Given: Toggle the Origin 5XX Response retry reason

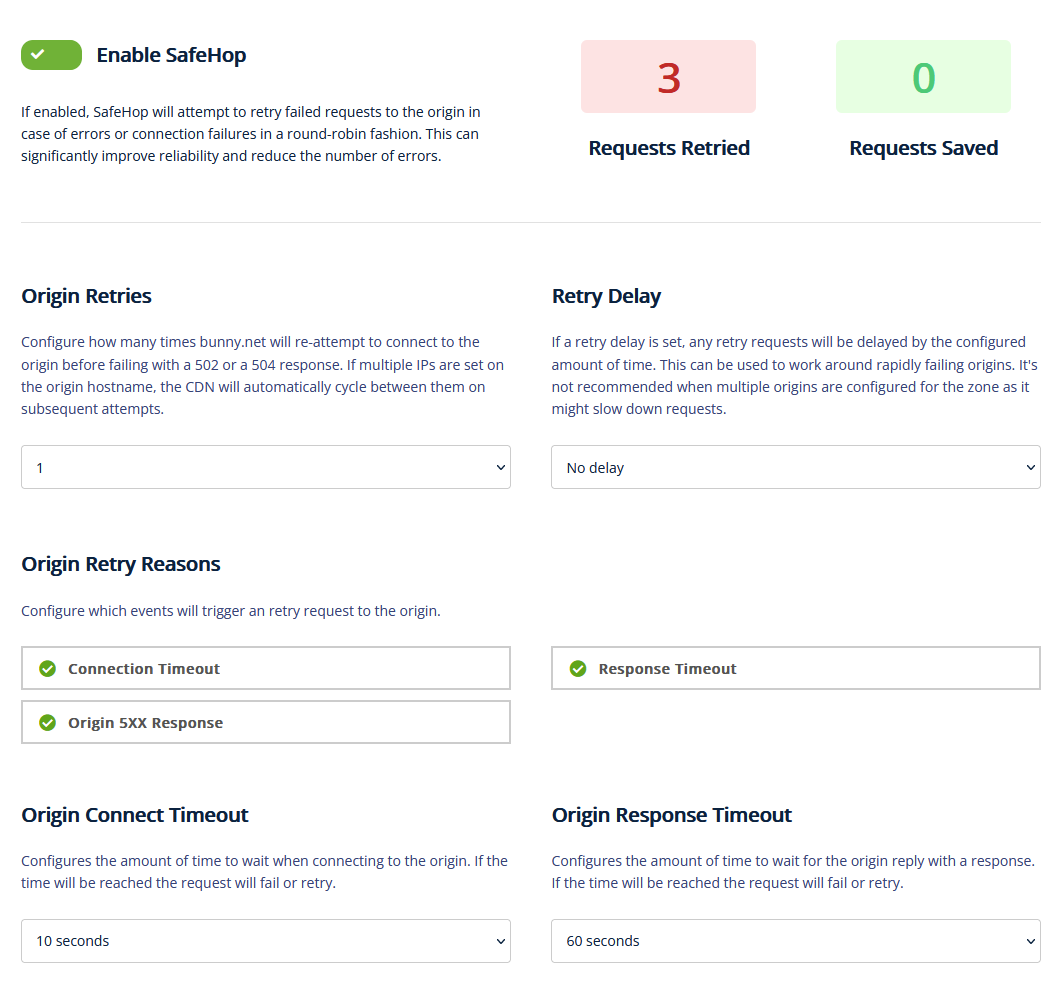Looking at the screenshot, I should (x=265, y=723).
